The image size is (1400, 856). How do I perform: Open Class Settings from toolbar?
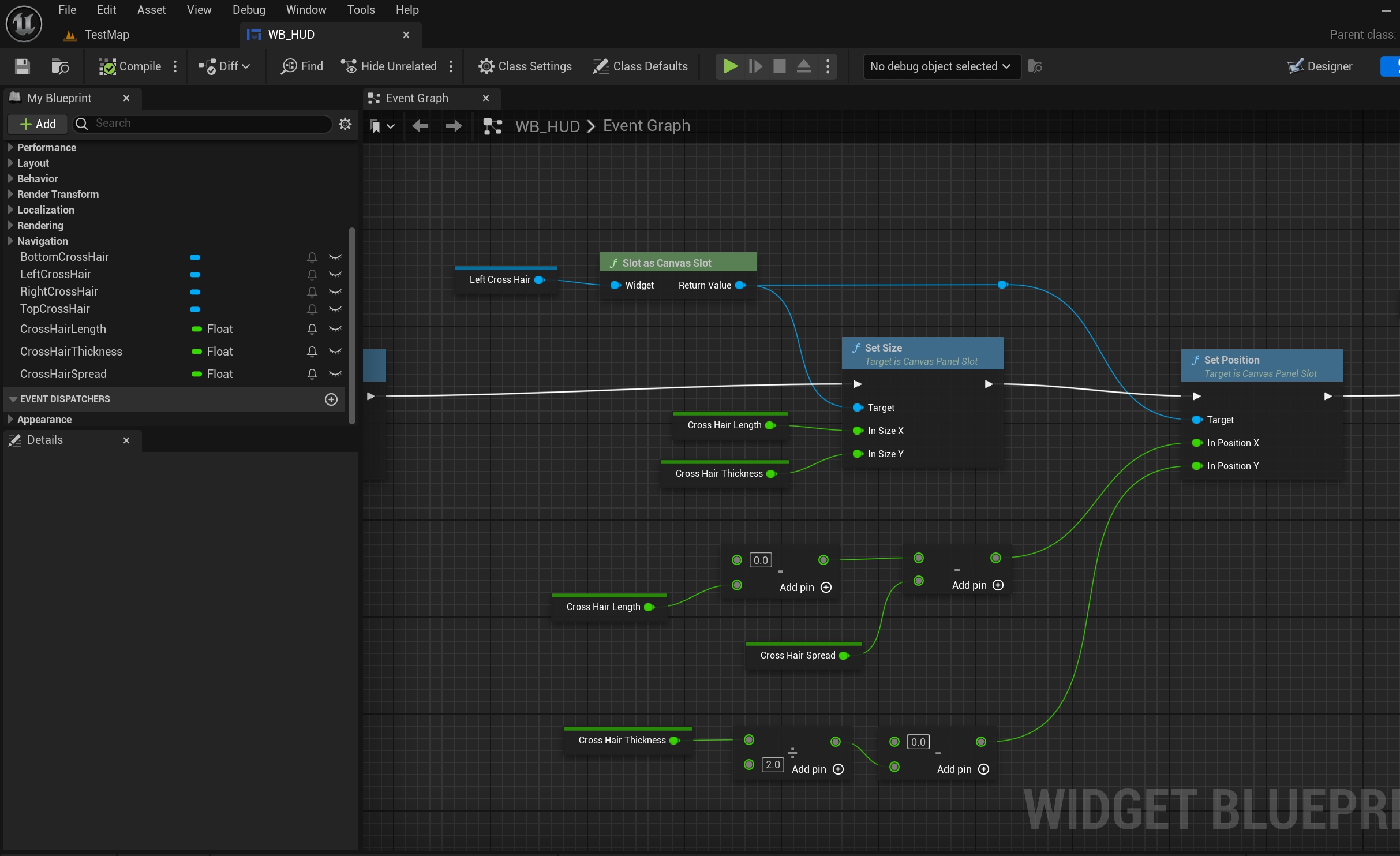coord(525,66)
